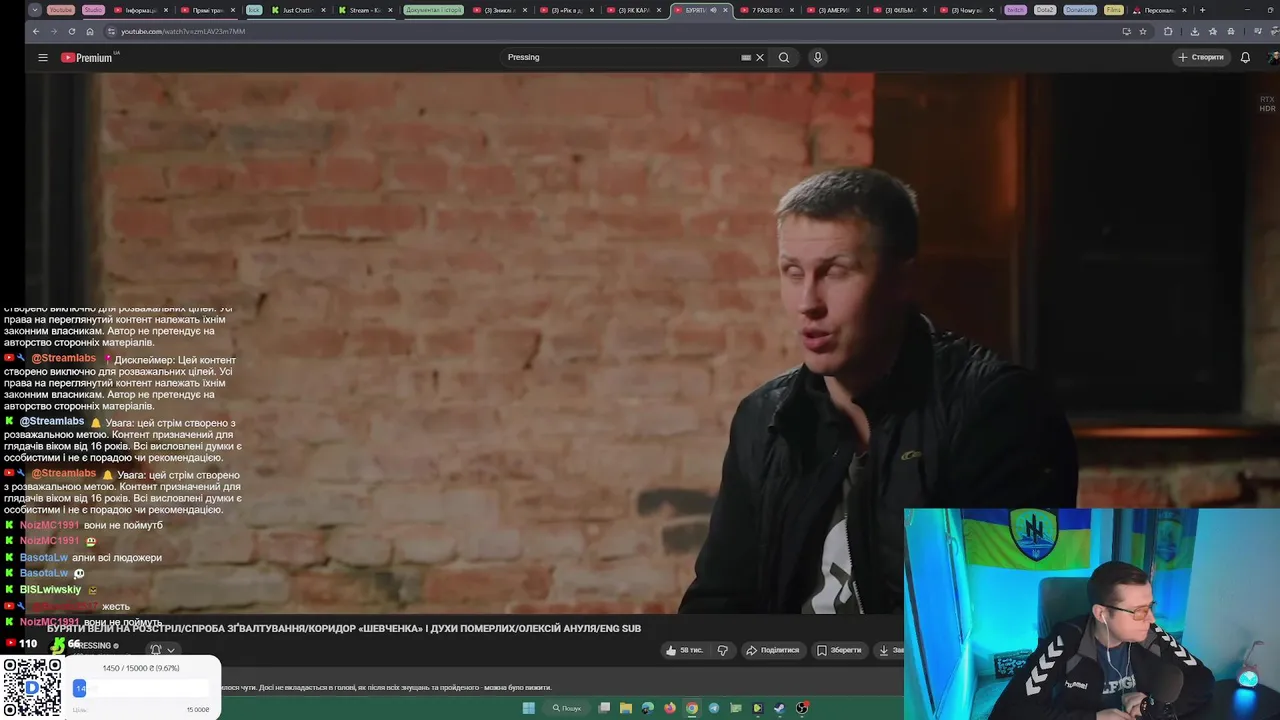Click chat message "апни всі людожери"
The image size is (1280, 720).
pos(117,557)
